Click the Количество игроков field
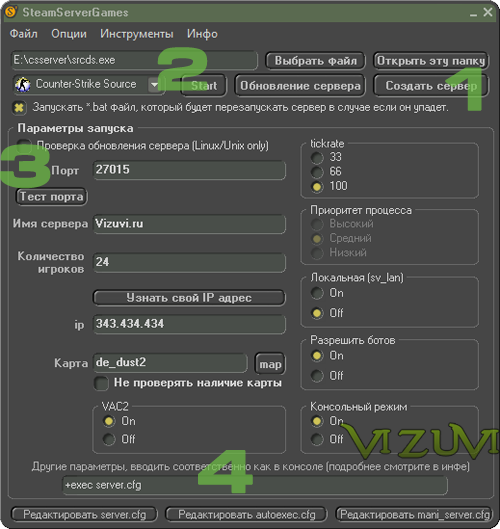 [x=189, y=262]
